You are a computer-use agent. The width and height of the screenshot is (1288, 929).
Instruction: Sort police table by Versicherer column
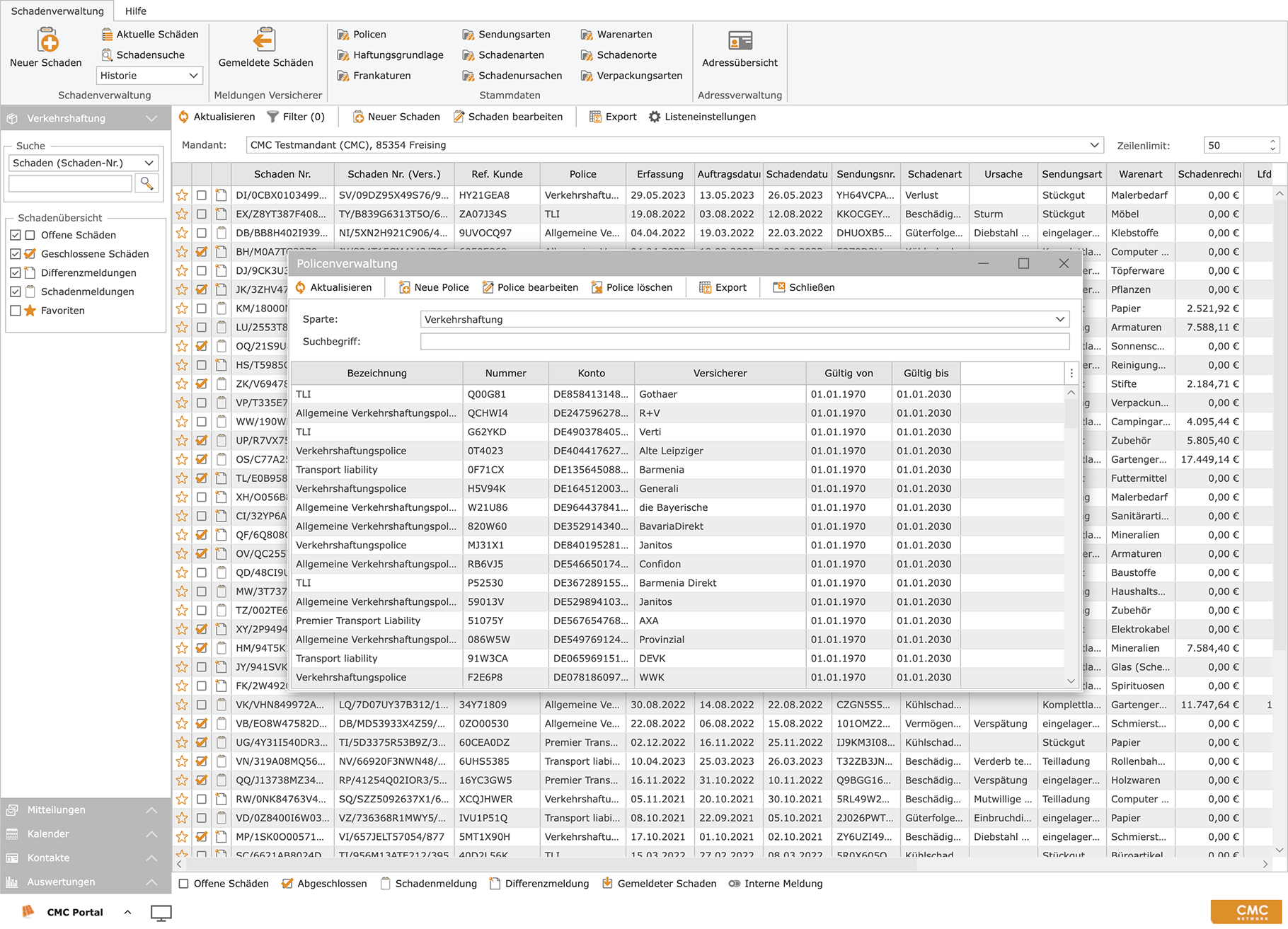click(x=720, y=373)
